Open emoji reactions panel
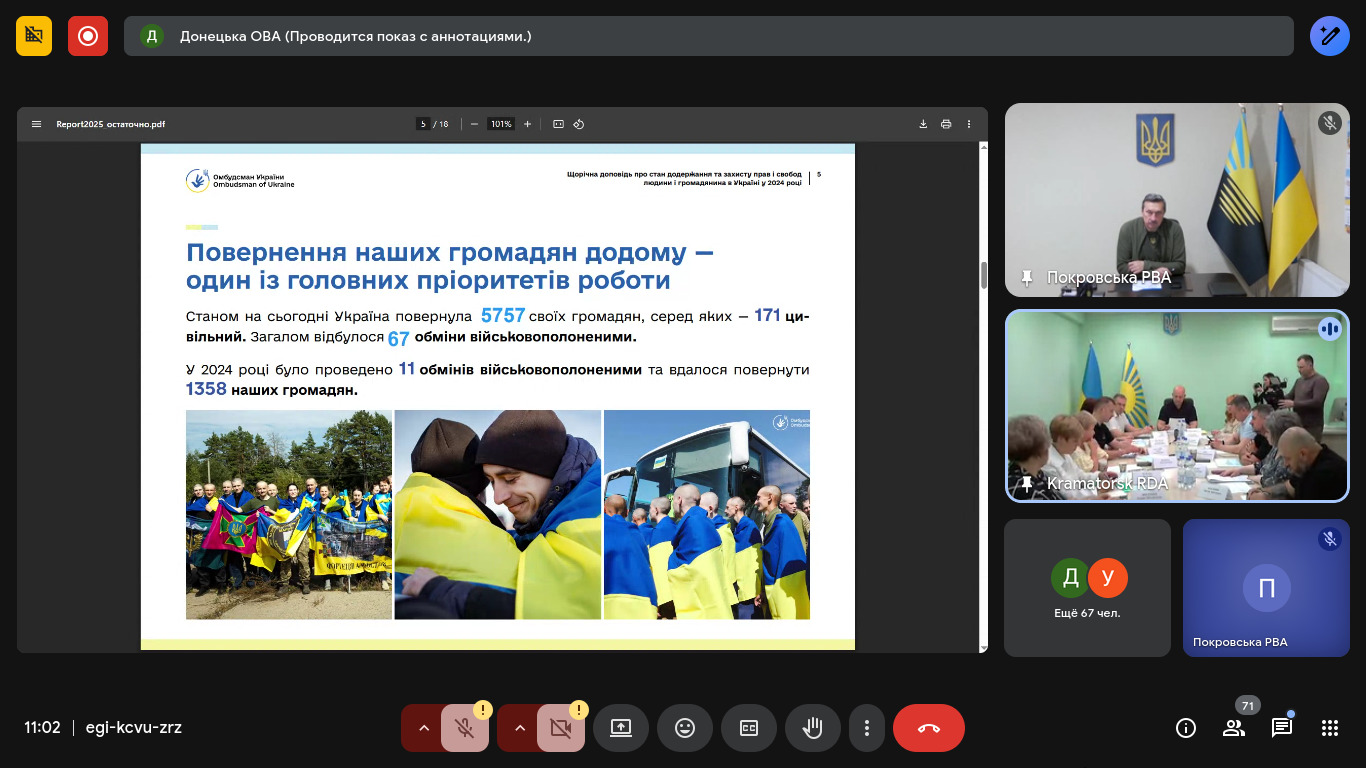The height and width of the screenshot is (768, 1366). 685,728
